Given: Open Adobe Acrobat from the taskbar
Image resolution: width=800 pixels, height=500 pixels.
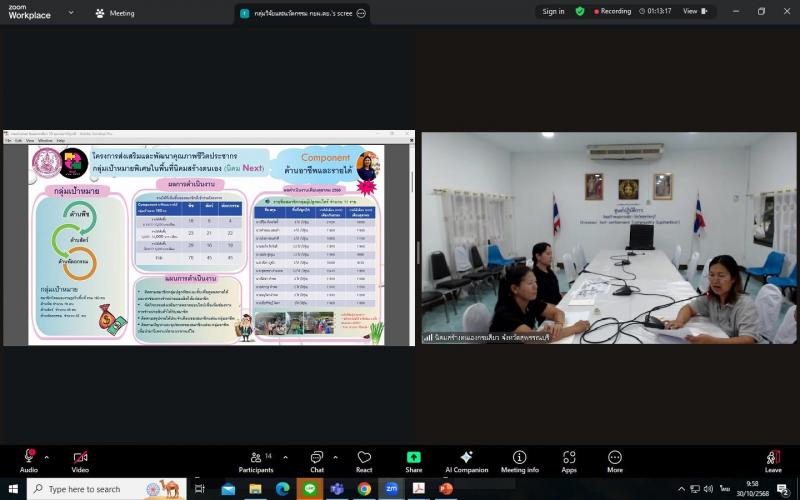Looking at the screenshot, I should (x=418, y=489).
